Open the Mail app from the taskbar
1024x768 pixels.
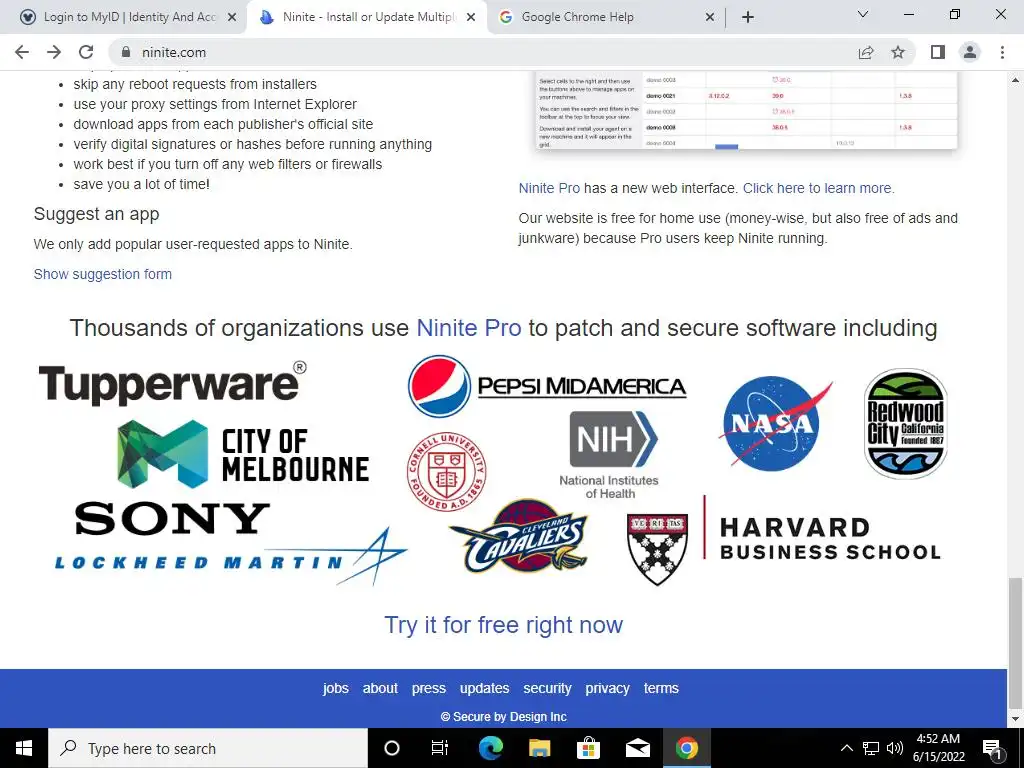(637, 748)
